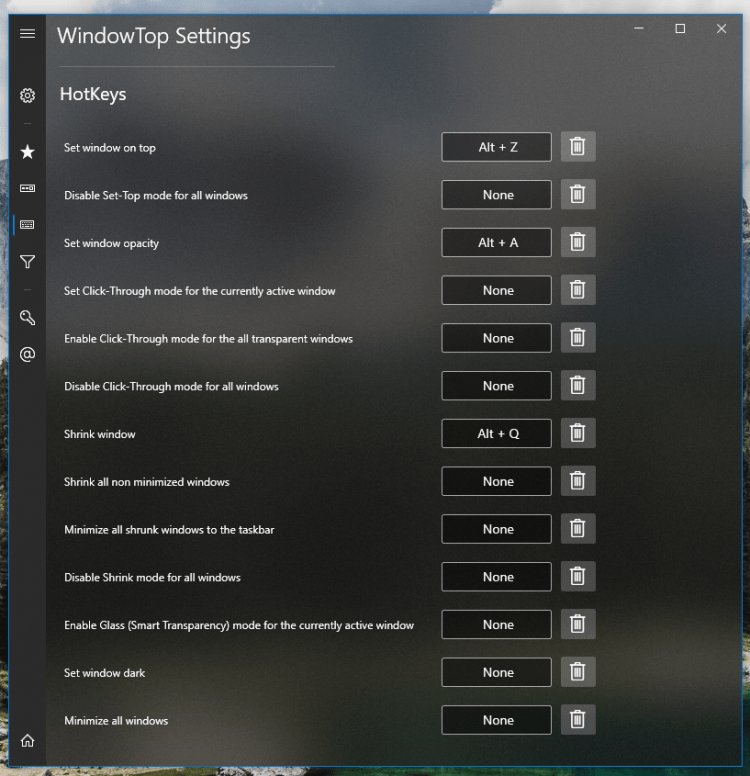The height and width of the screenshot is (776, 750).
Task: Maximize the WindowTop Settings window
Action: coord(680,29)
